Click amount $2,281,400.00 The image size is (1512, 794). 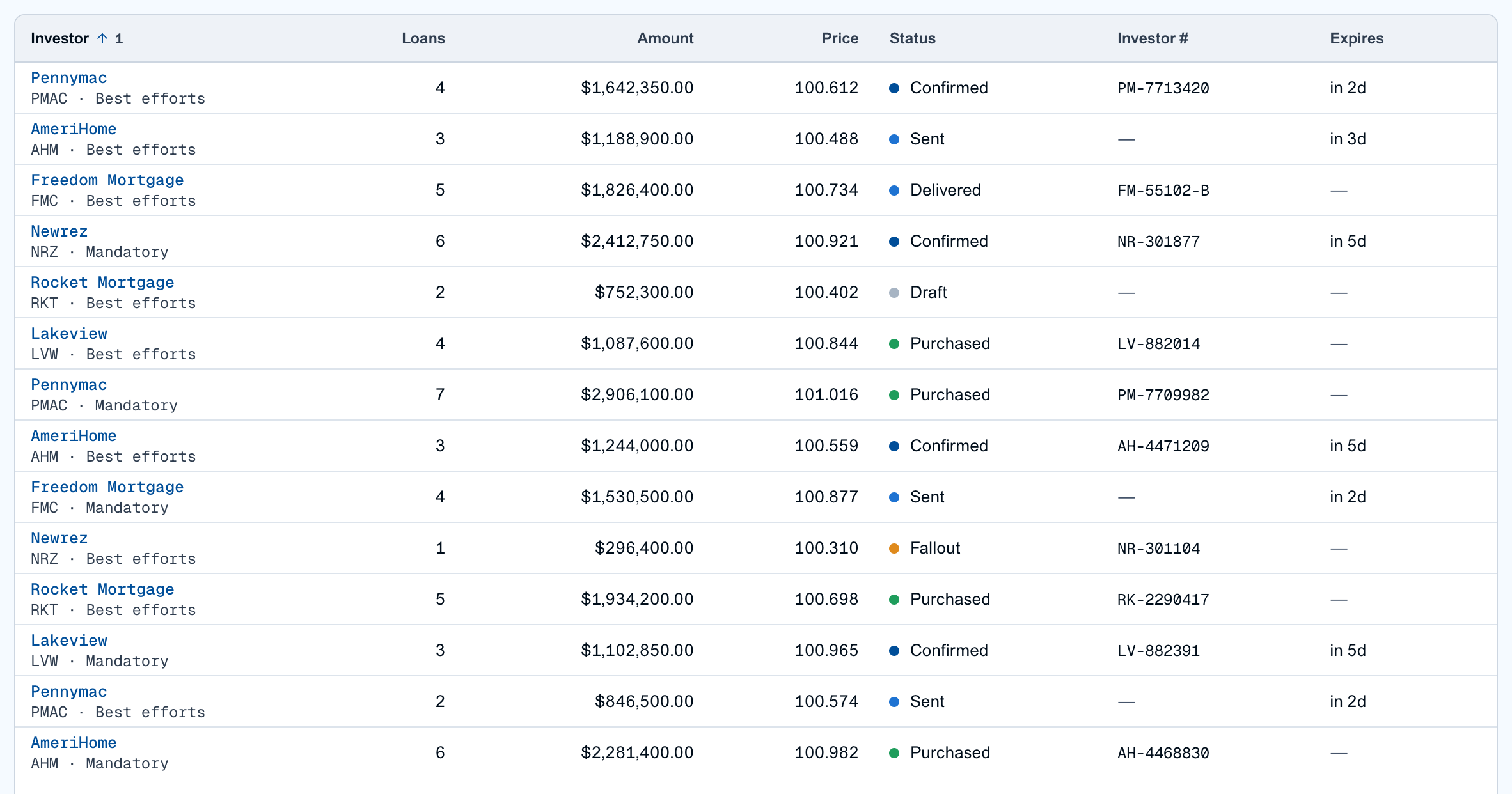(637, 752)
